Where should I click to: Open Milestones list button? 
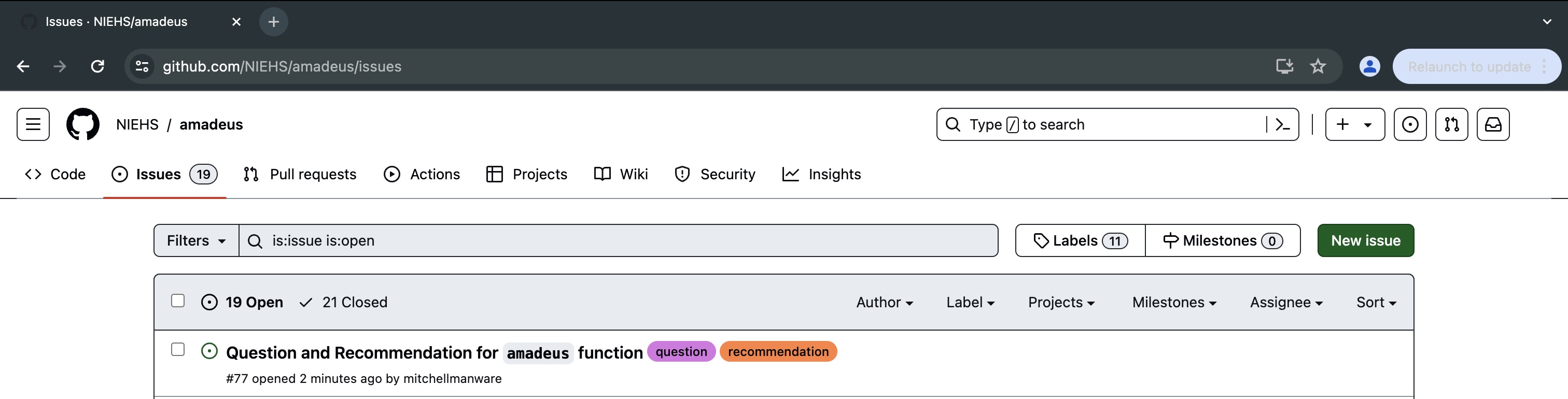click(1223, 241)
